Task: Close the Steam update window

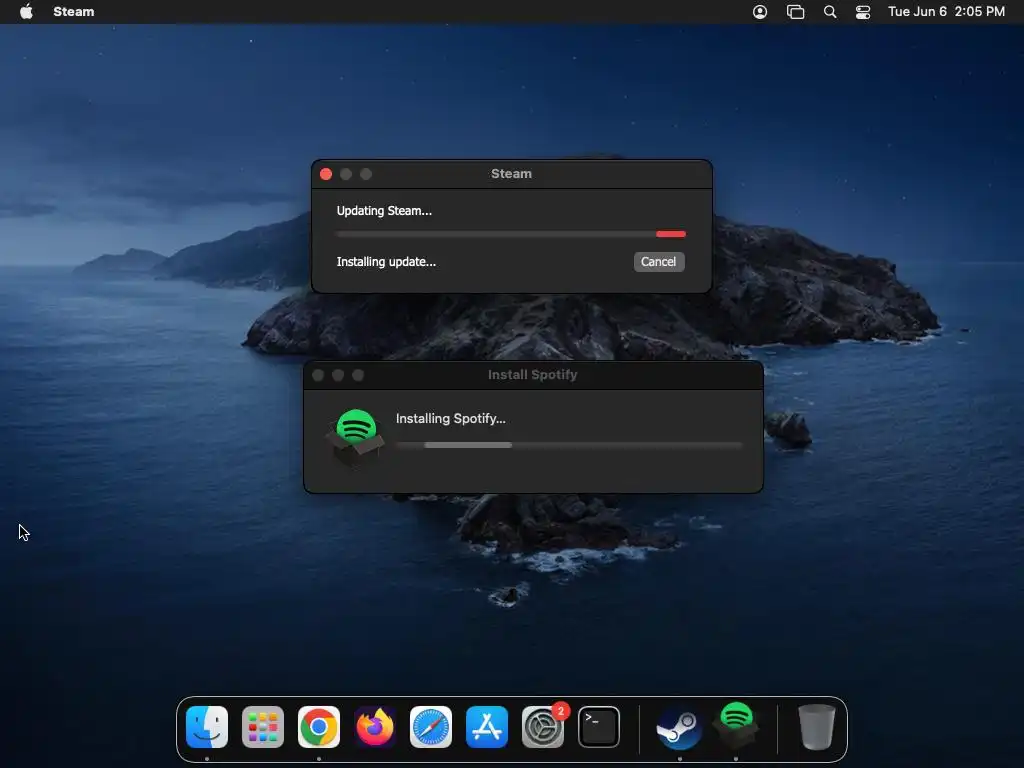Action: tap(326, 174)
